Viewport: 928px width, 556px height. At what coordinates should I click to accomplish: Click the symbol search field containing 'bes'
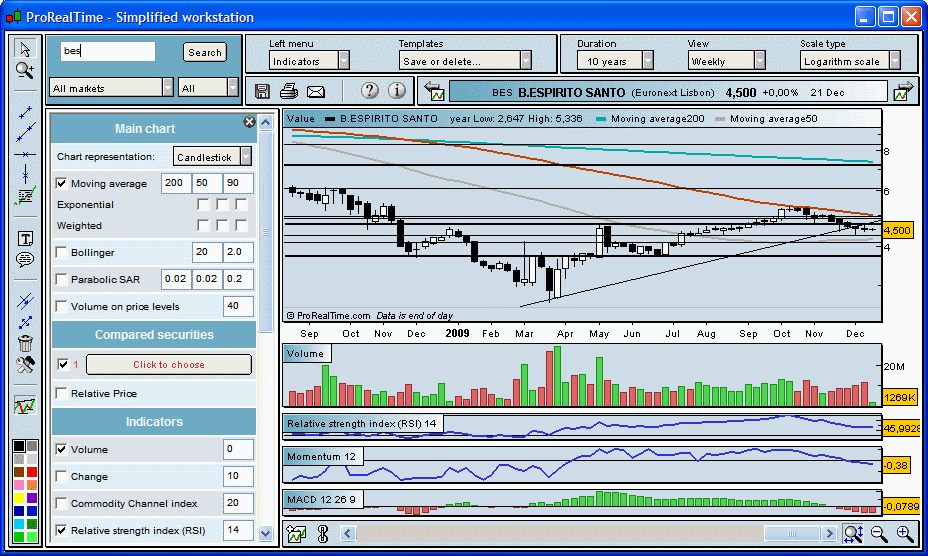[108, 52]
